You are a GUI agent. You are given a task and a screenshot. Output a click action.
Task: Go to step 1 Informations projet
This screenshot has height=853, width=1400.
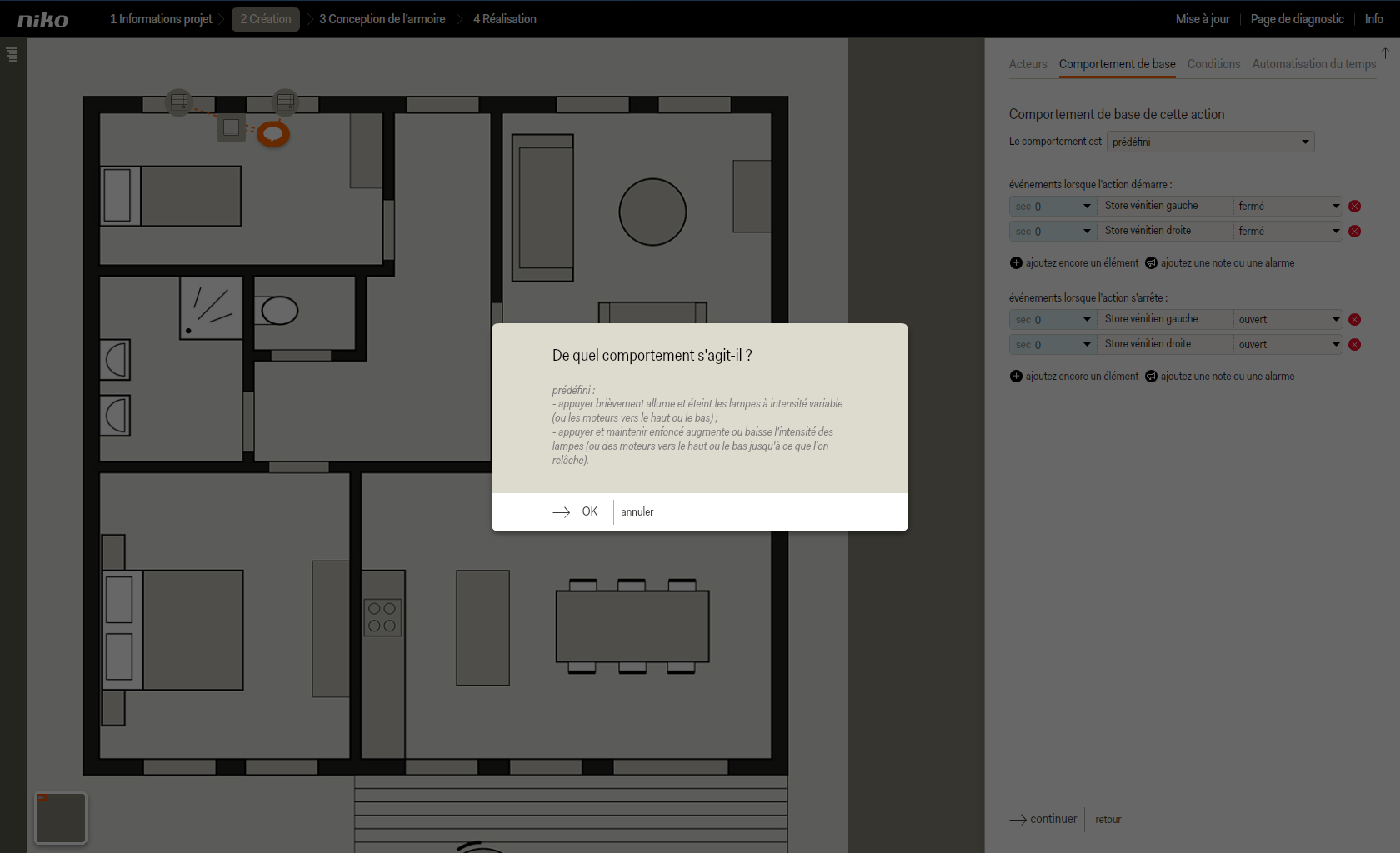coord(161,19)
